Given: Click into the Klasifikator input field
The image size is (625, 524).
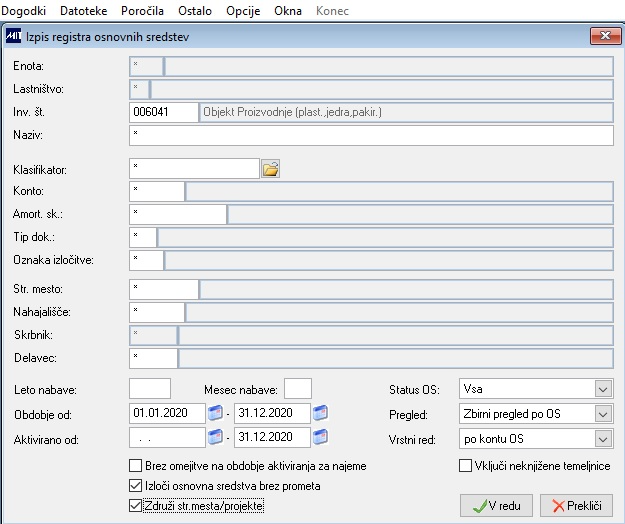Looking at the screenshot, I should pos(195,169).
